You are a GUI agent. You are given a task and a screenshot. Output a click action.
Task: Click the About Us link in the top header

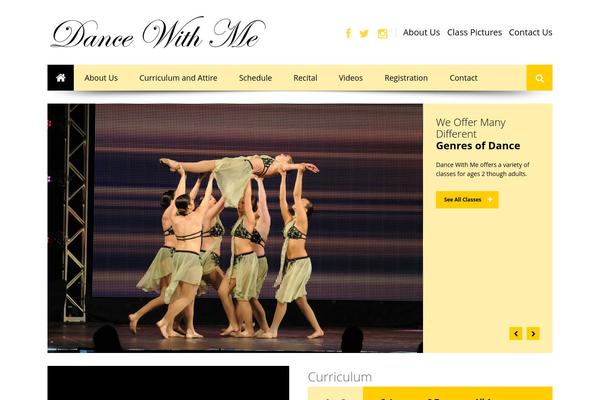421,33
